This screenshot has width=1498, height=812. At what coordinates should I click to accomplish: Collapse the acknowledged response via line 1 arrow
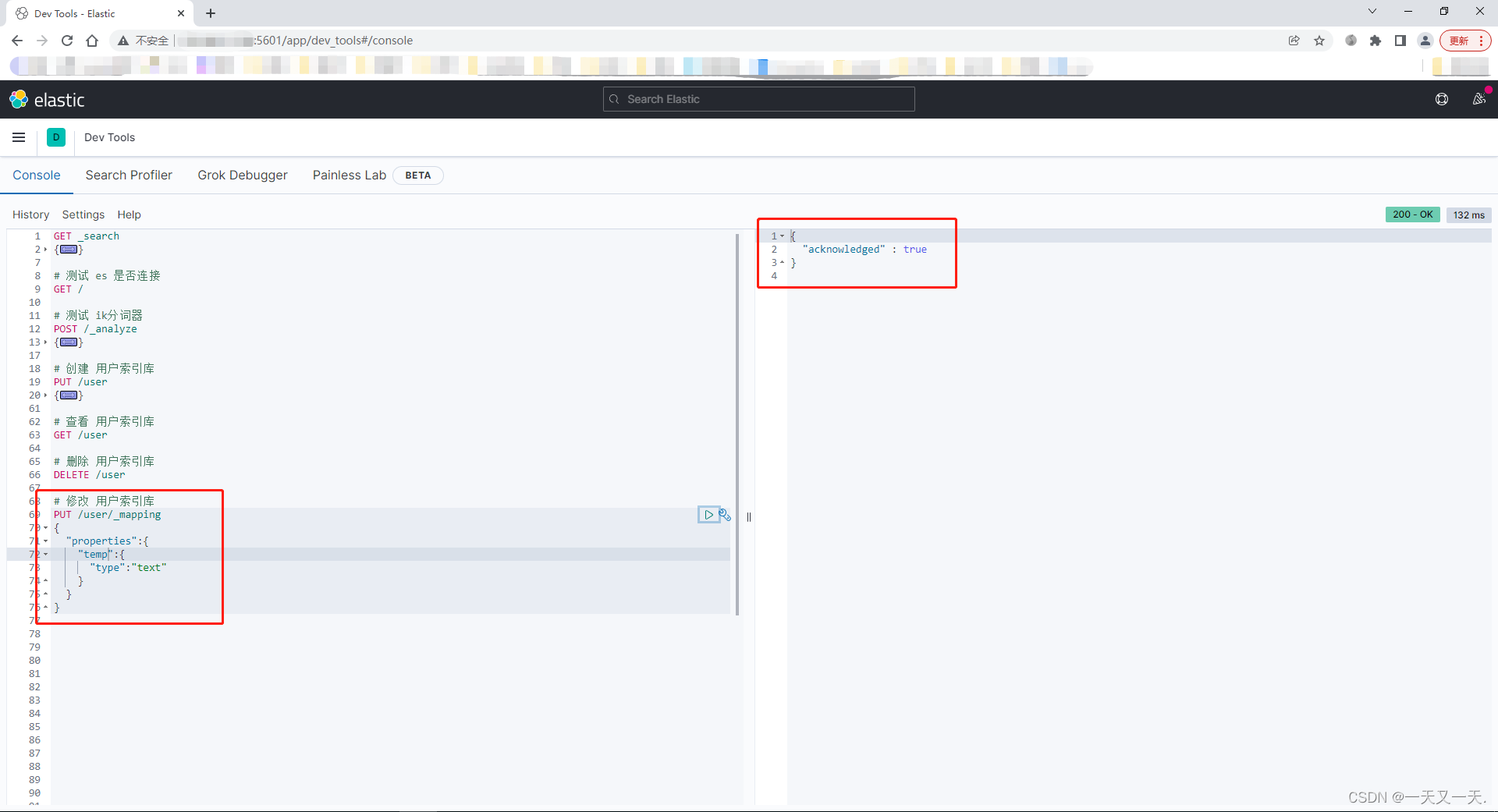[x=783, y=236]
